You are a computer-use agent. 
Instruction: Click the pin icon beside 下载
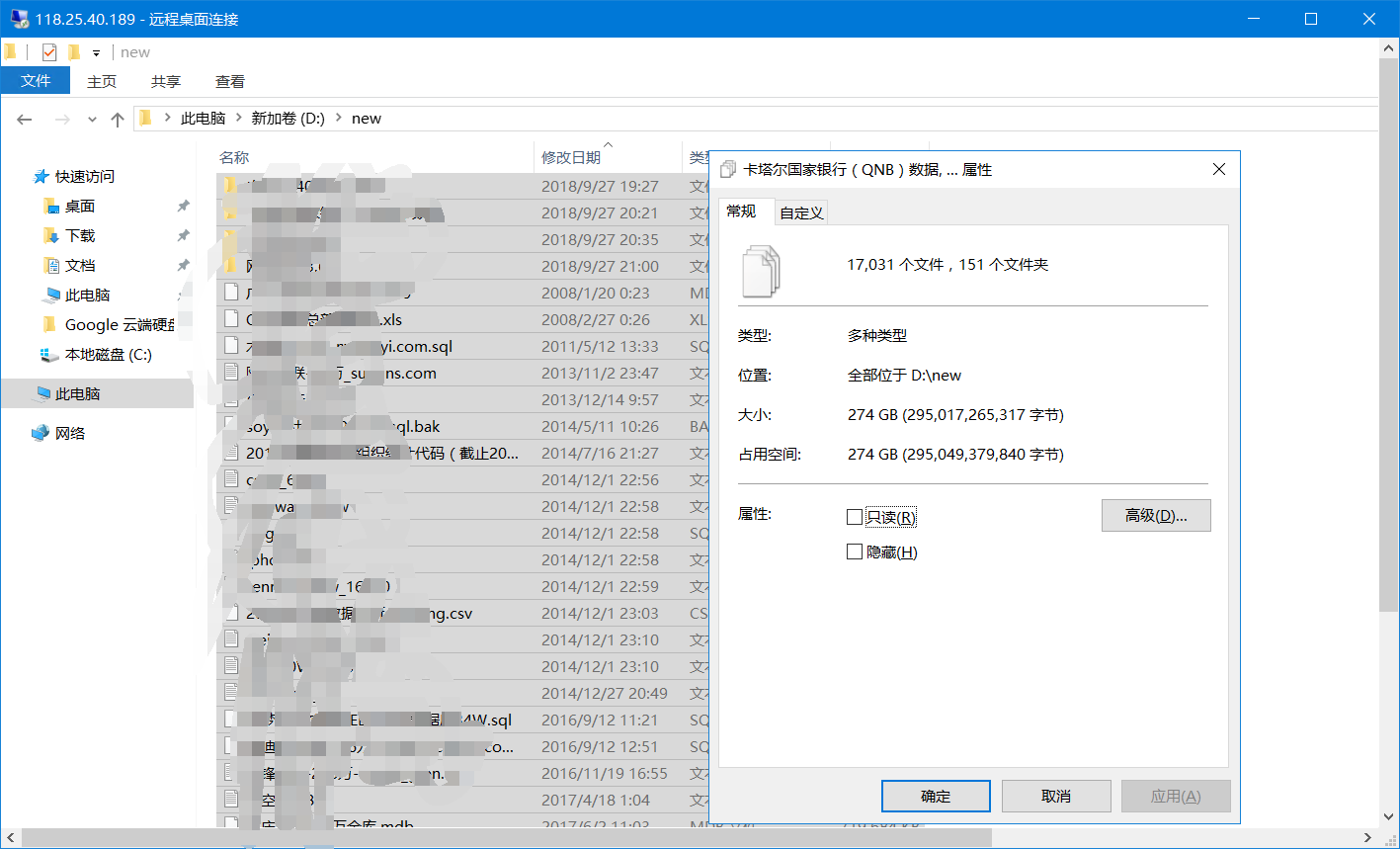tap(183, 235)
